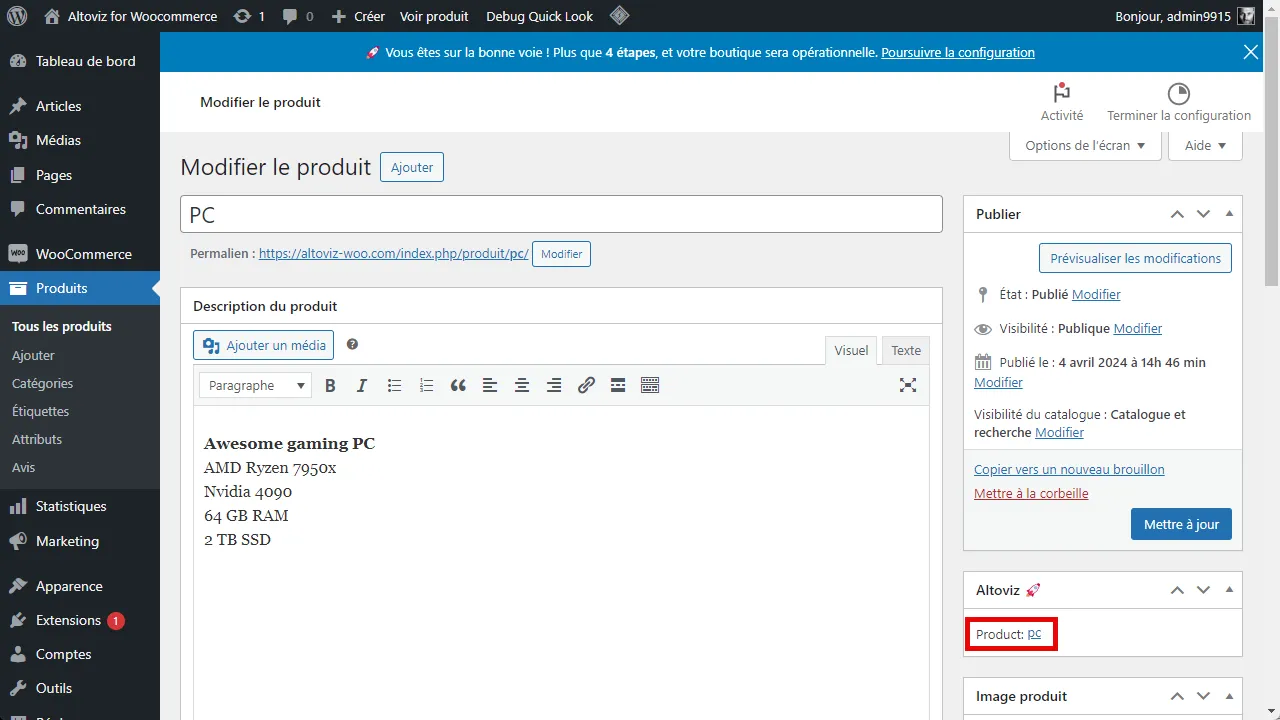Switch to the Visuel editor tab
The height and width of the screenshot is (720, 1280).
pyautogui.click(x=851, y=350)
